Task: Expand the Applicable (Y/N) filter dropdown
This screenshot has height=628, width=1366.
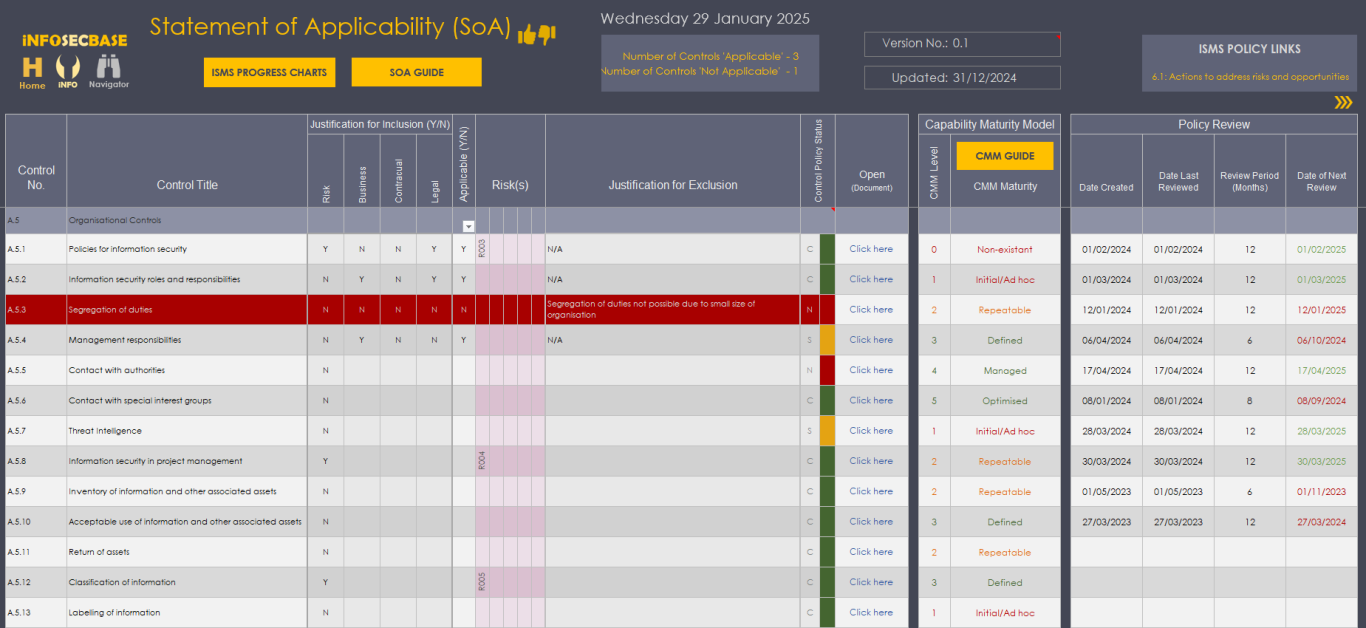Action: tap(468, 227)
